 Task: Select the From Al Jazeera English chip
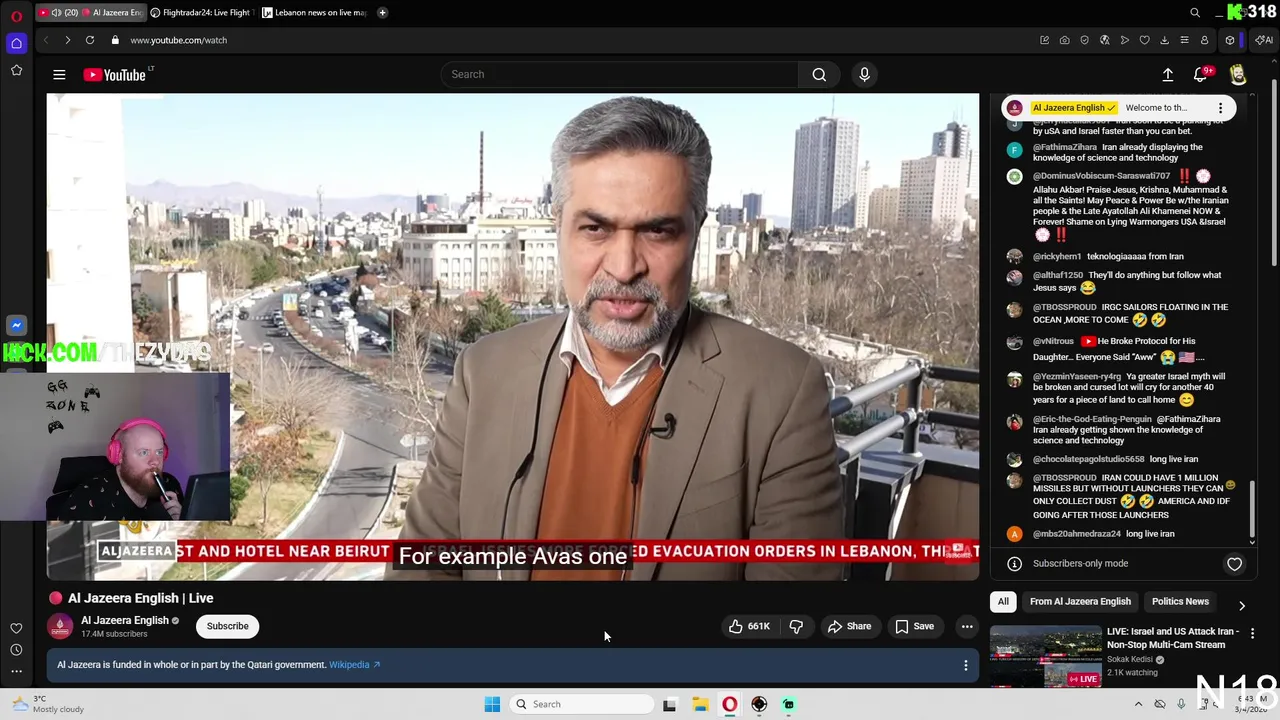click(x=1080, y=601)
